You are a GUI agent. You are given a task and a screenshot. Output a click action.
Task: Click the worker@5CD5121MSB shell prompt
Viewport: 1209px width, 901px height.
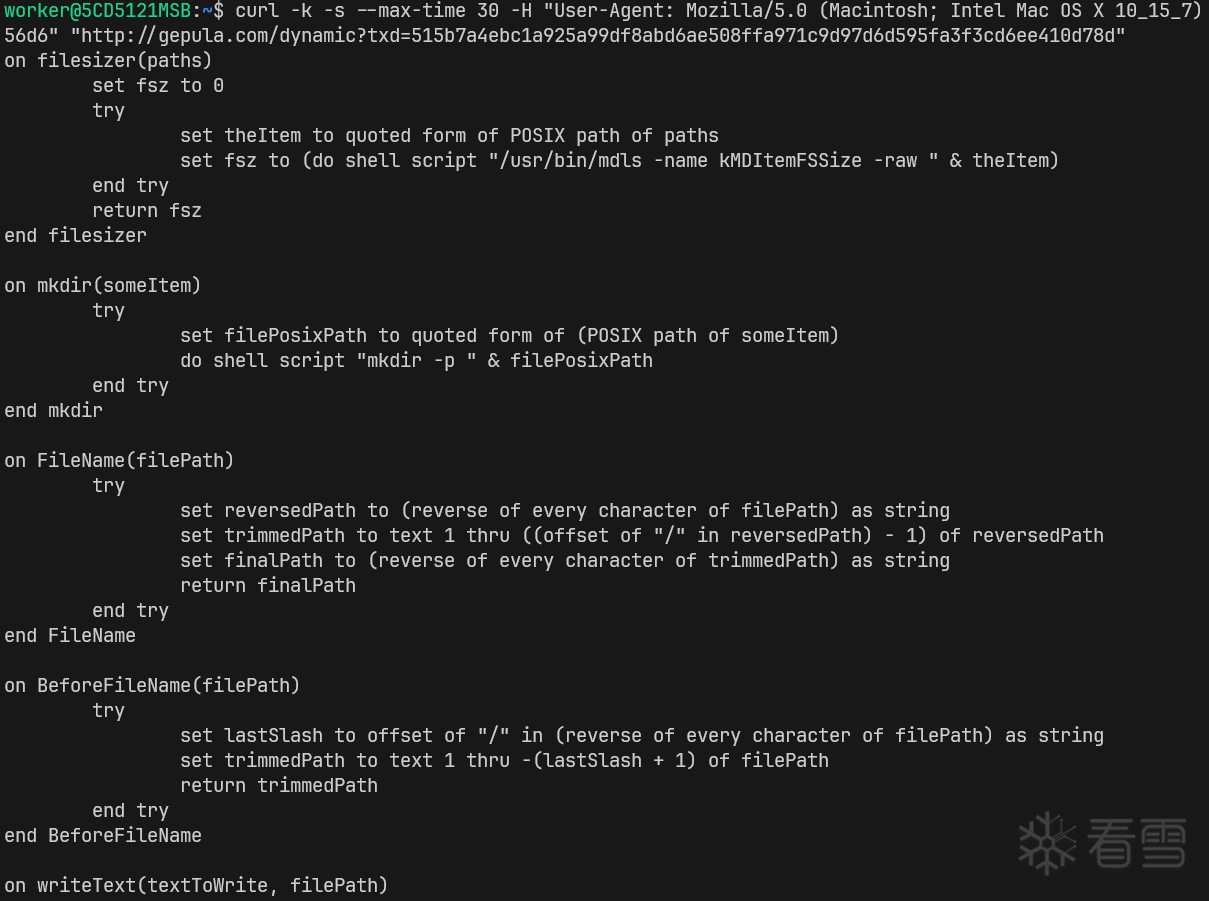click(97, 11)
